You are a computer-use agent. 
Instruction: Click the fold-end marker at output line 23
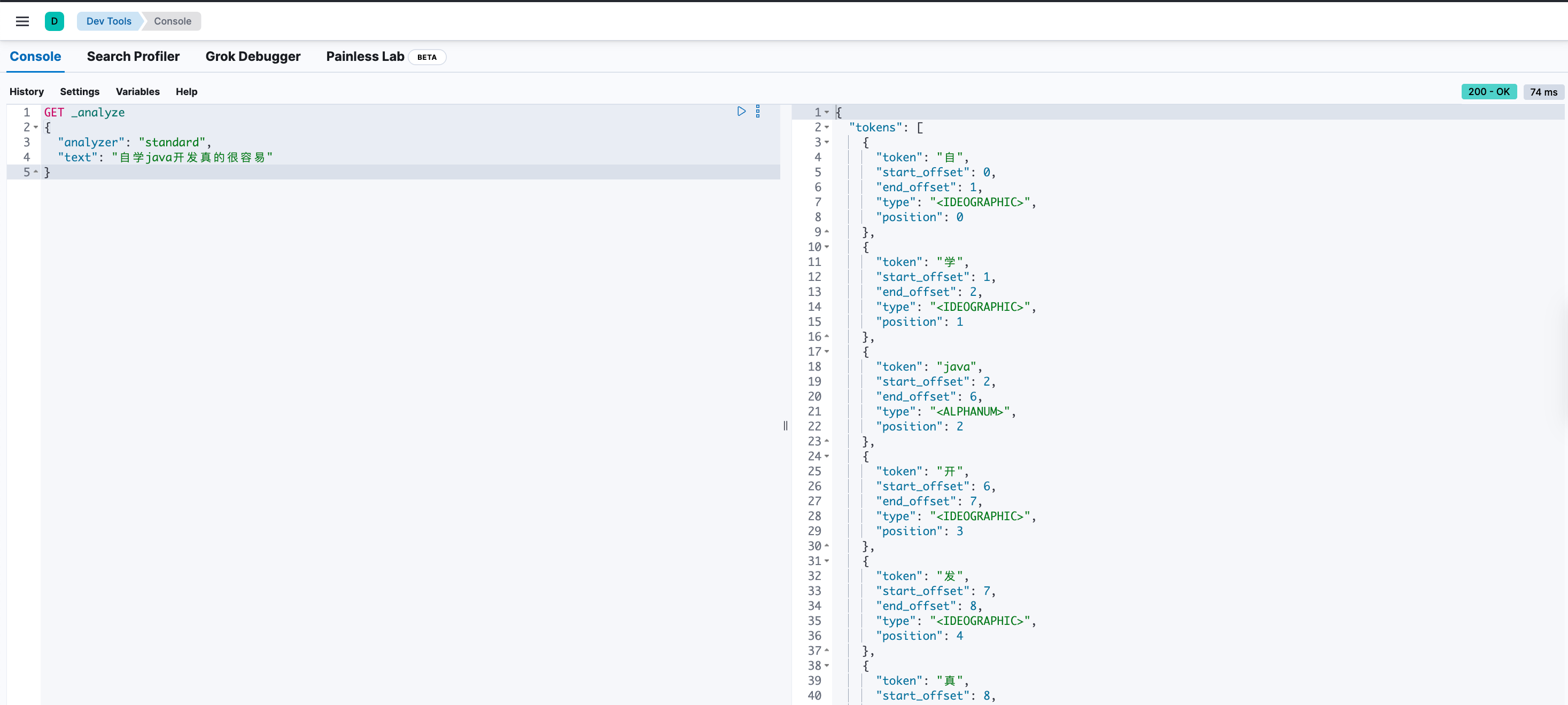pos(827,441)
